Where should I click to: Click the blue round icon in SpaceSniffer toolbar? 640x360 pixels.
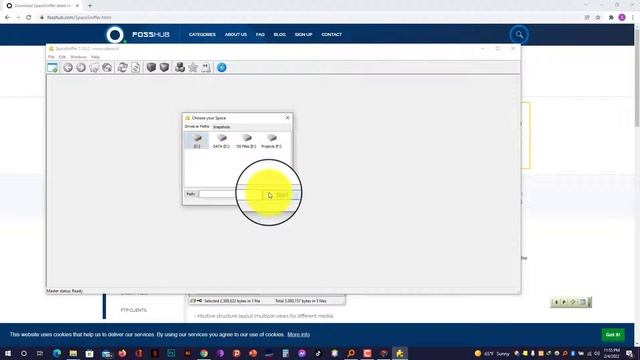click(222, 68)
